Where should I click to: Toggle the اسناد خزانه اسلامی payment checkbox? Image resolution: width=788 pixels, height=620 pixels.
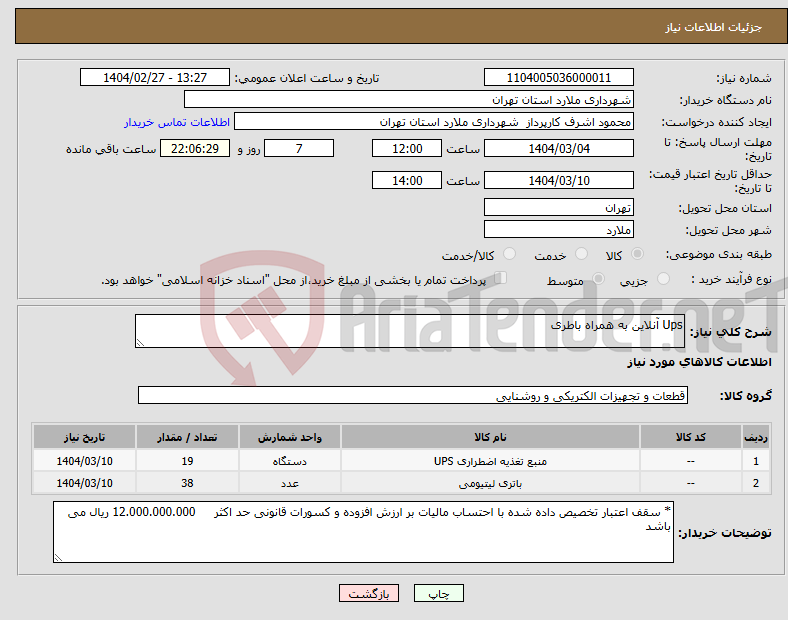pos(500,278)
